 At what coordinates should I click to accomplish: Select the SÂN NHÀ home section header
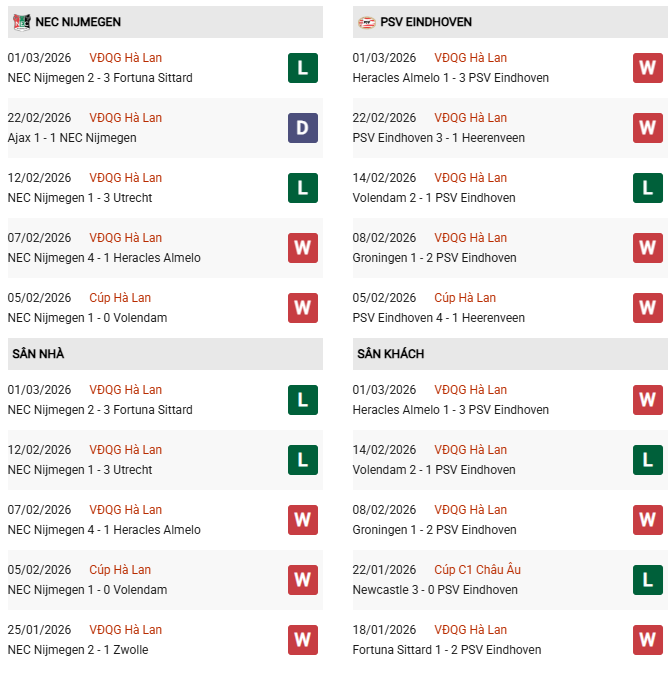[38, 354]
